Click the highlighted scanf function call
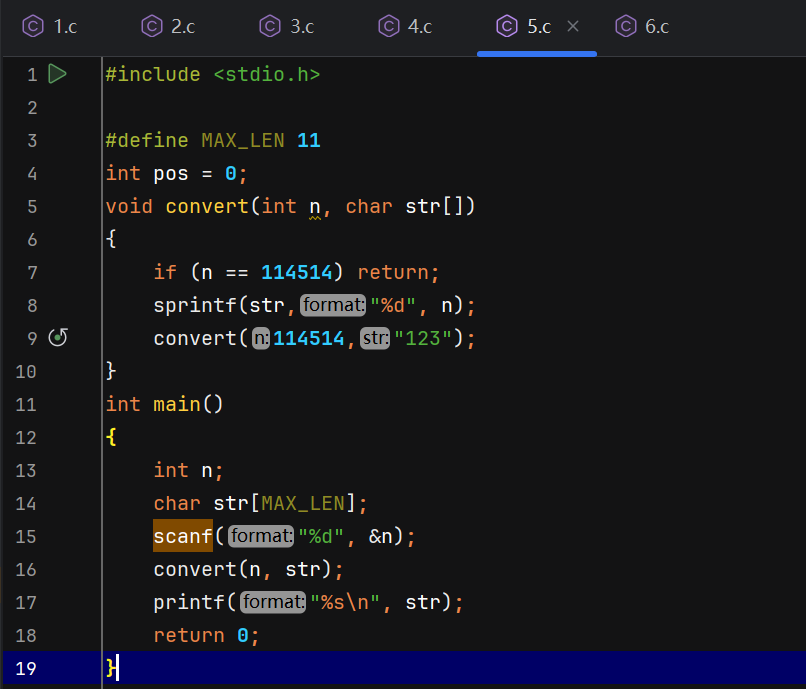The height and width of the screenshot is (689, 806). pos(183,537)
